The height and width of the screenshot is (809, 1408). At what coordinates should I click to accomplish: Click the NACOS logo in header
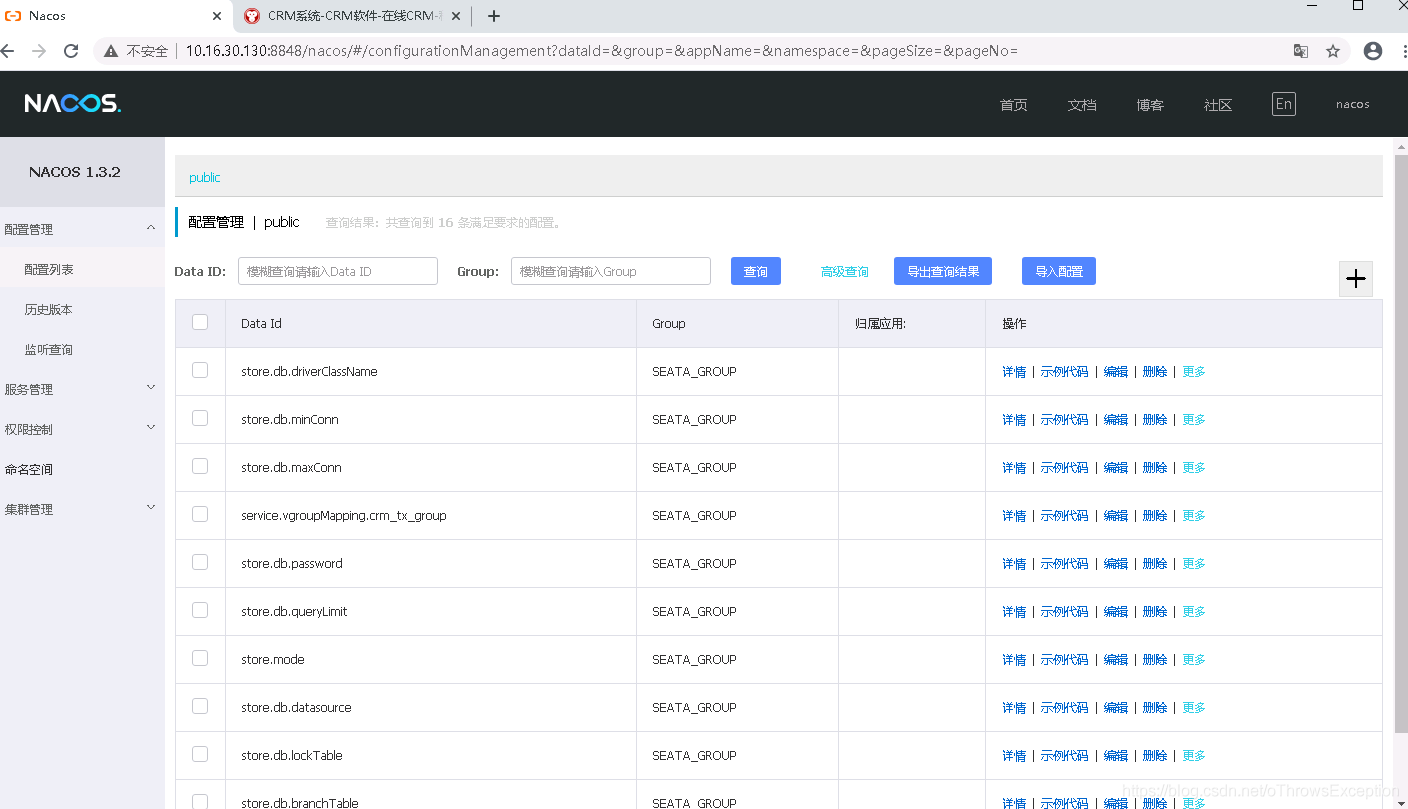pyautogui.click(x=72, y=103)
